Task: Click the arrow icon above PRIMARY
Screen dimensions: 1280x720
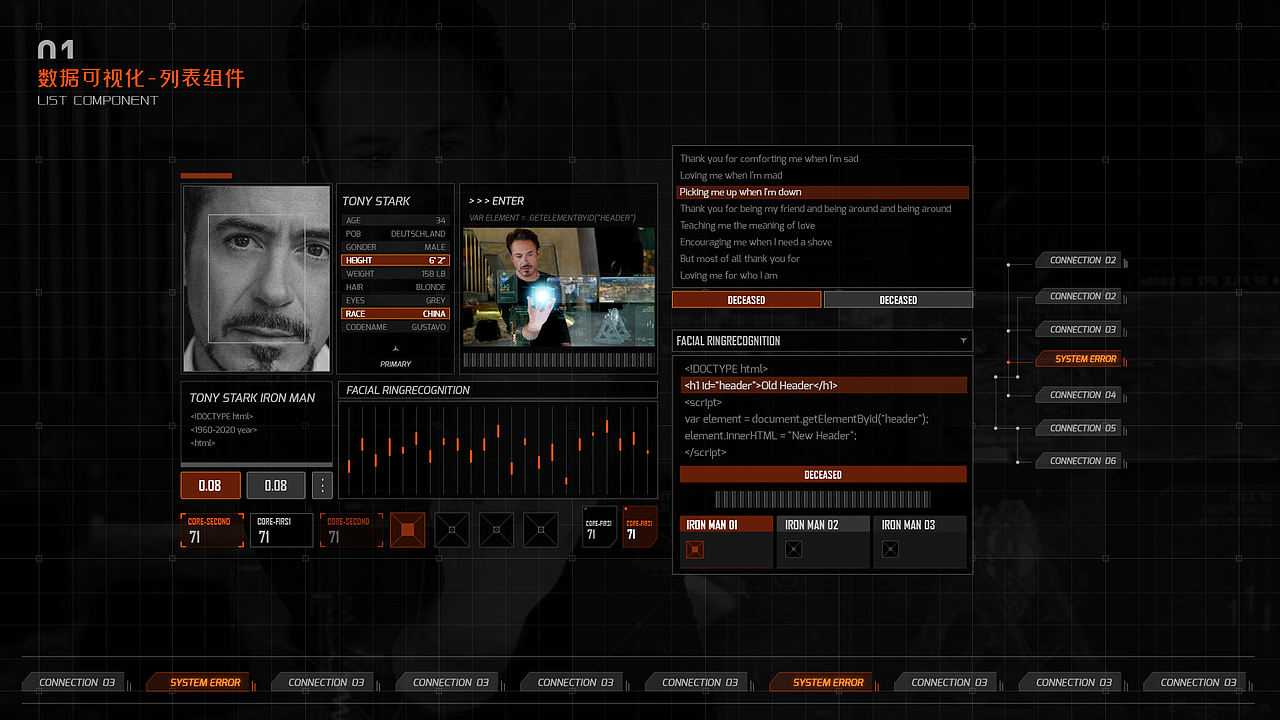Action: pyautogui.click(x=396, y=347)
